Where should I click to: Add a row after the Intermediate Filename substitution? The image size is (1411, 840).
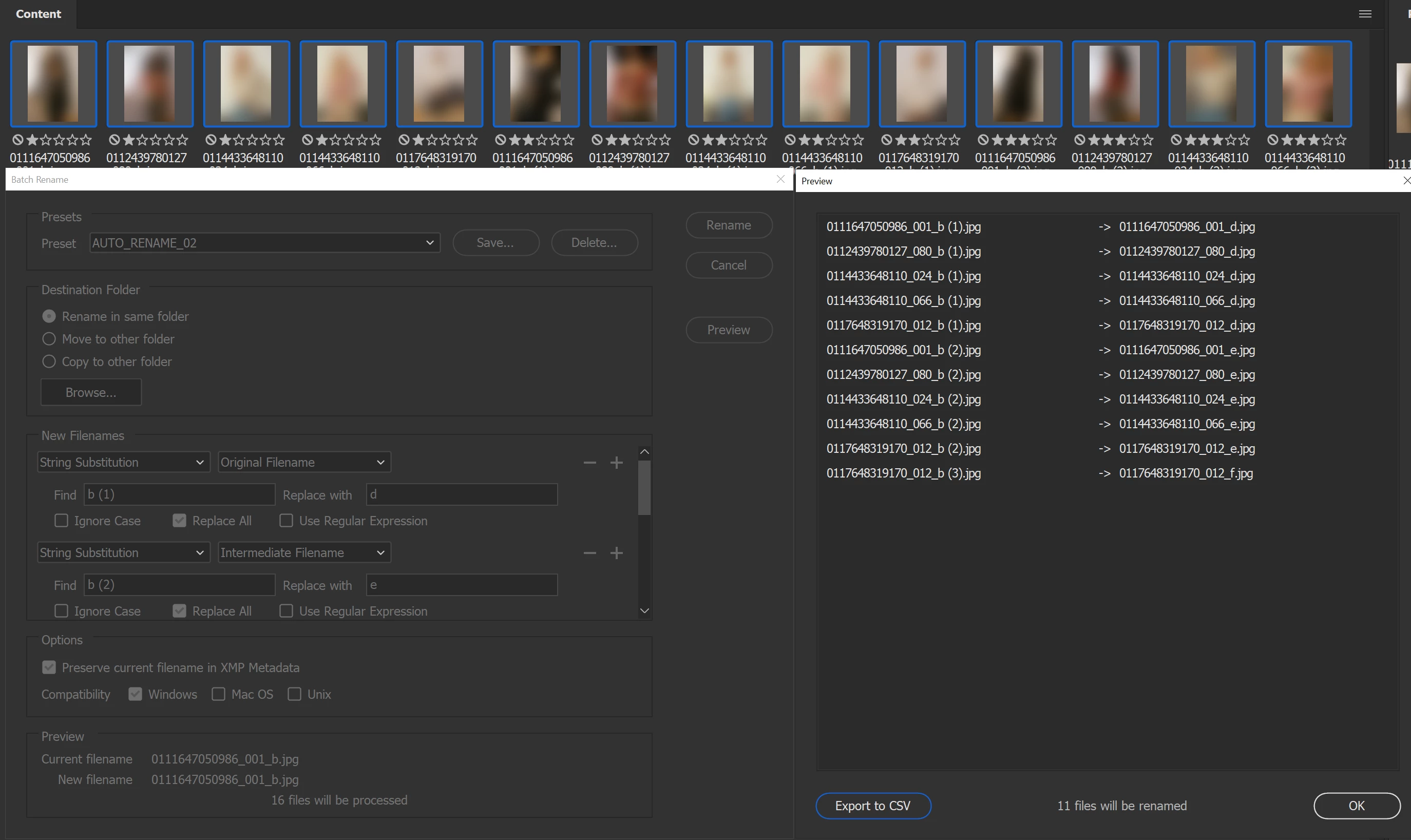(616, 553)
